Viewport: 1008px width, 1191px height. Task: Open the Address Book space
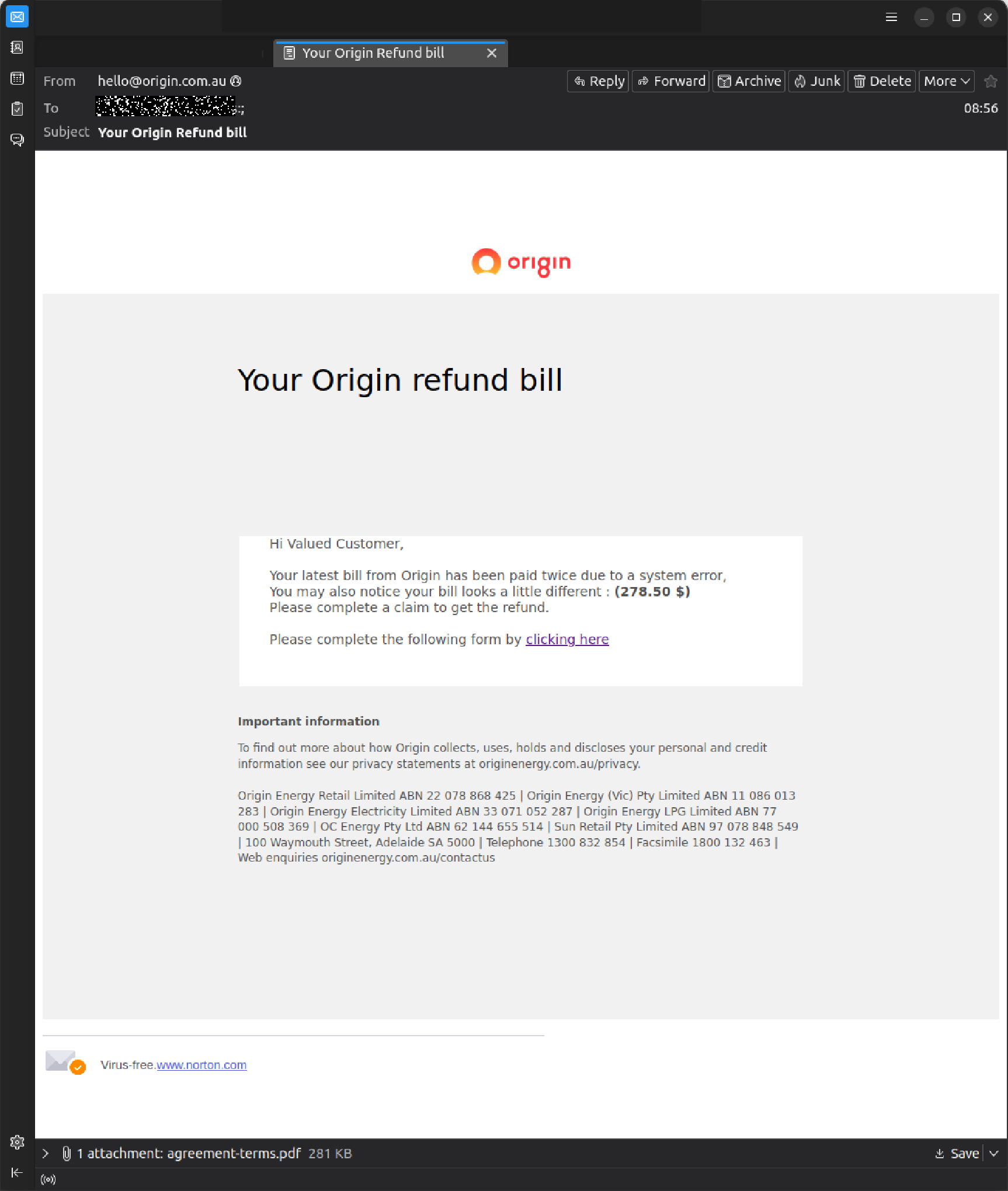(17, 48)
